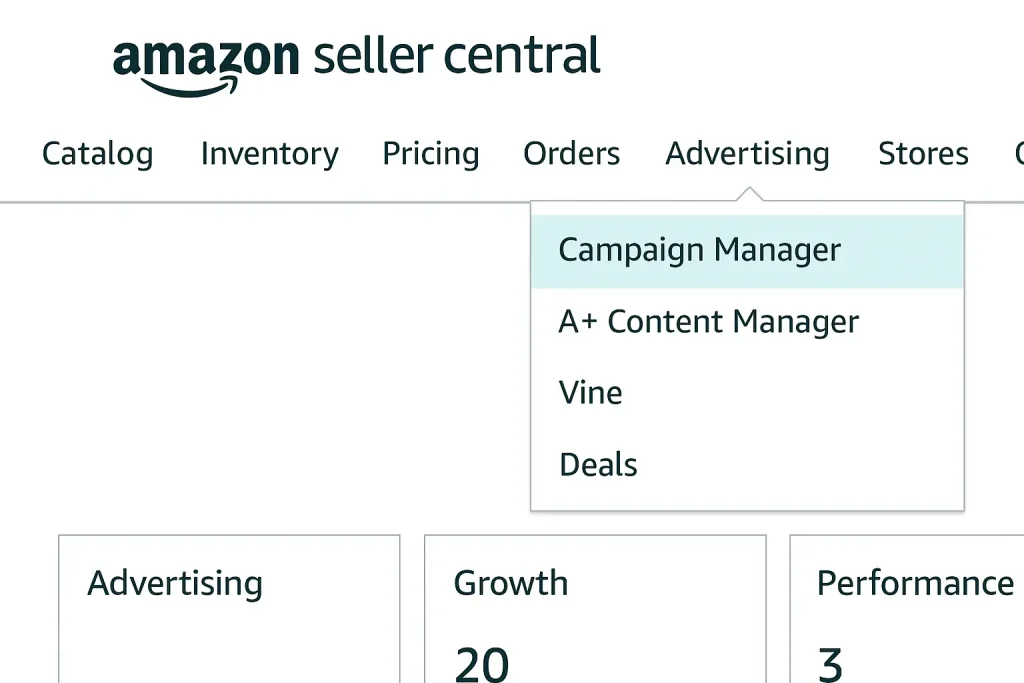Viewport: 1024px width, 683px height.
Task: Collapse the Advertising dropdown menu
Action: point(747,154)
